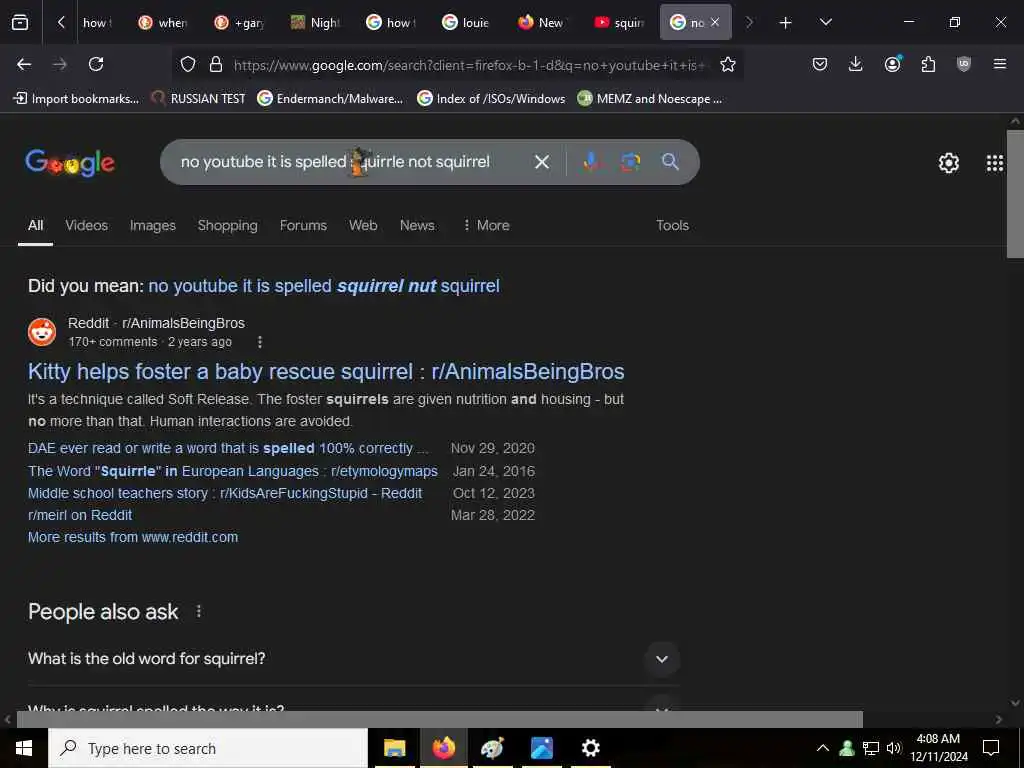Open People also ask options menu
The image size is (1024, 768).
[199, 612]
